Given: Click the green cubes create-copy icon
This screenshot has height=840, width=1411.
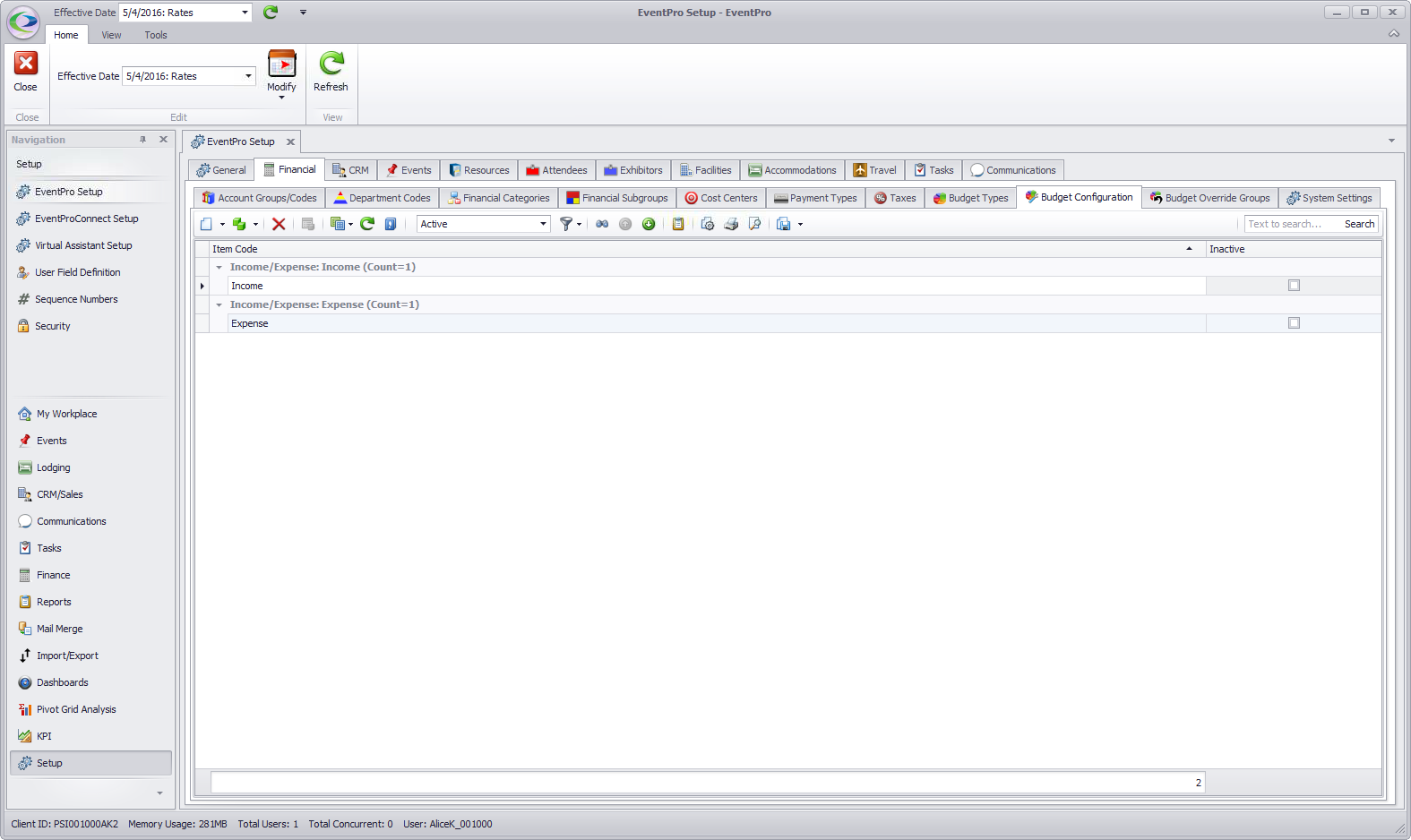Looking at the screenshot, I should [x=239, y=224].
